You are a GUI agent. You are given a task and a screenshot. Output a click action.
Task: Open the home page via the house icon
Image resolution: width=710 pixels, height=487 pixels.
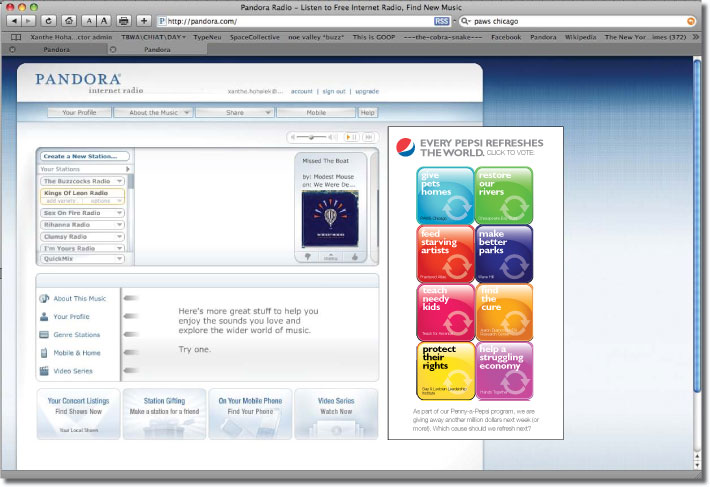click(x=69, y=21)
